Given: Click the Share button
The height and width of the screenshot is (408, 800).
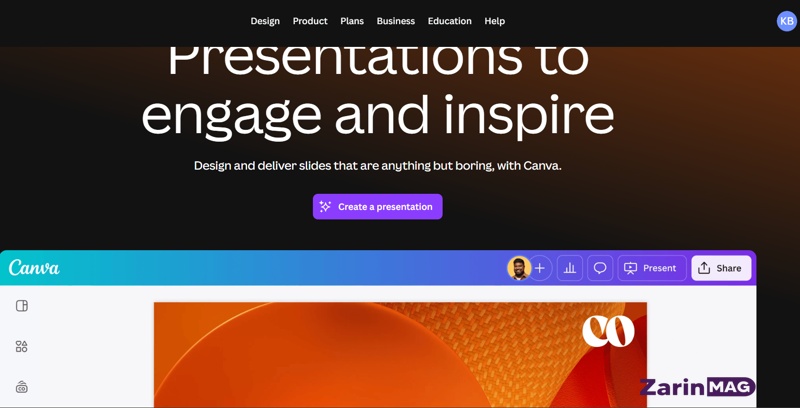Looking at the screenshot, I should pyautogui.click(x=721, y=268).
